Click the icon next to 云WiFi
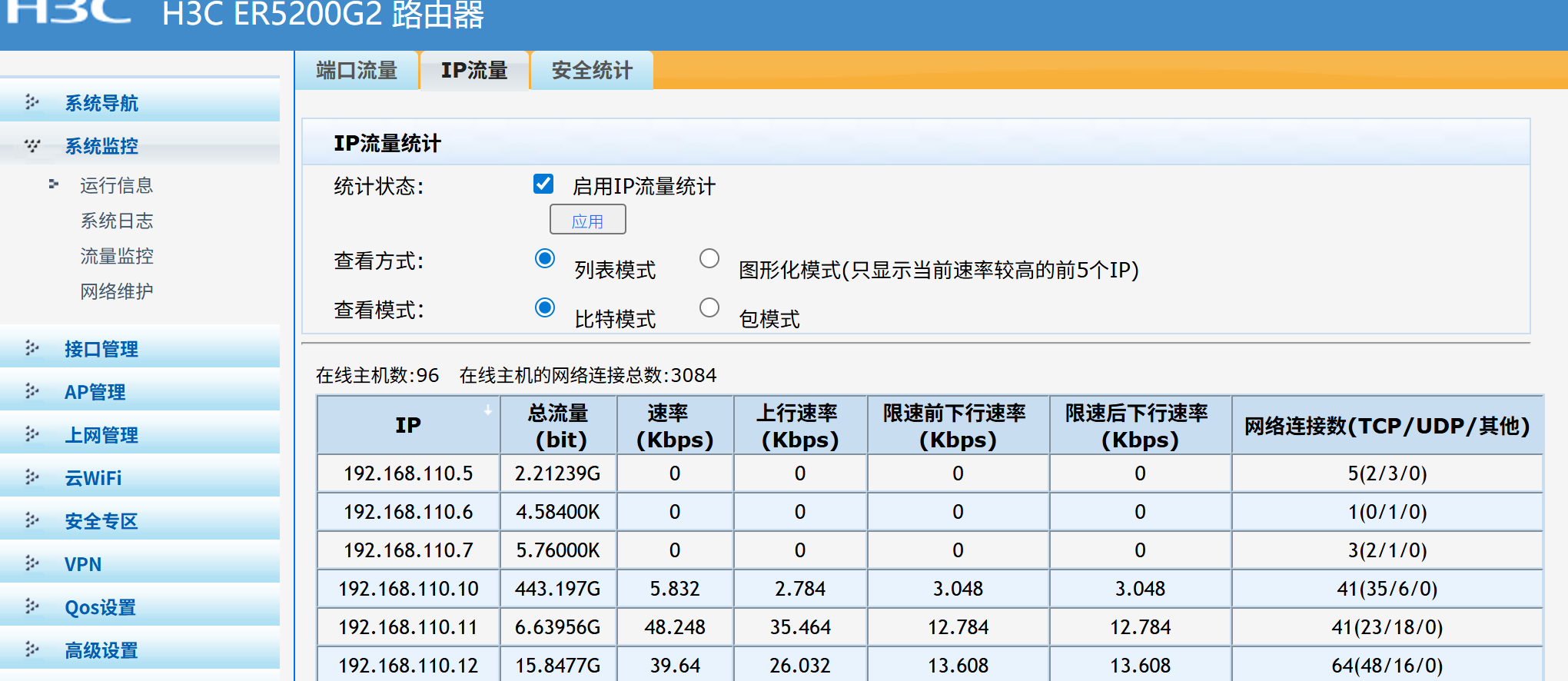 [x=32, y=477]
